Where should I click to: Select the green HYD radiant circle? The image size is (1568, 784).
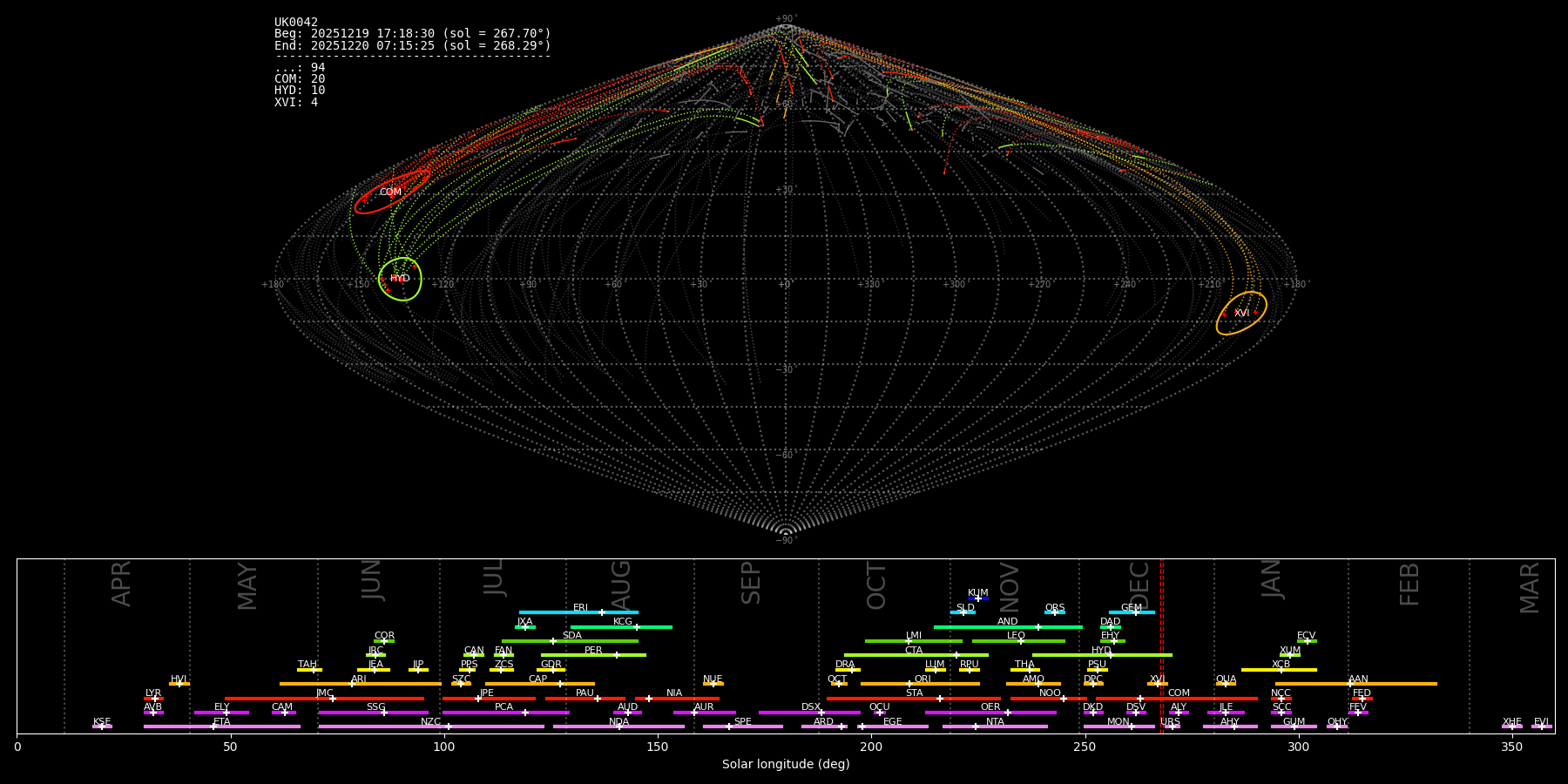(x=401, y=279)
